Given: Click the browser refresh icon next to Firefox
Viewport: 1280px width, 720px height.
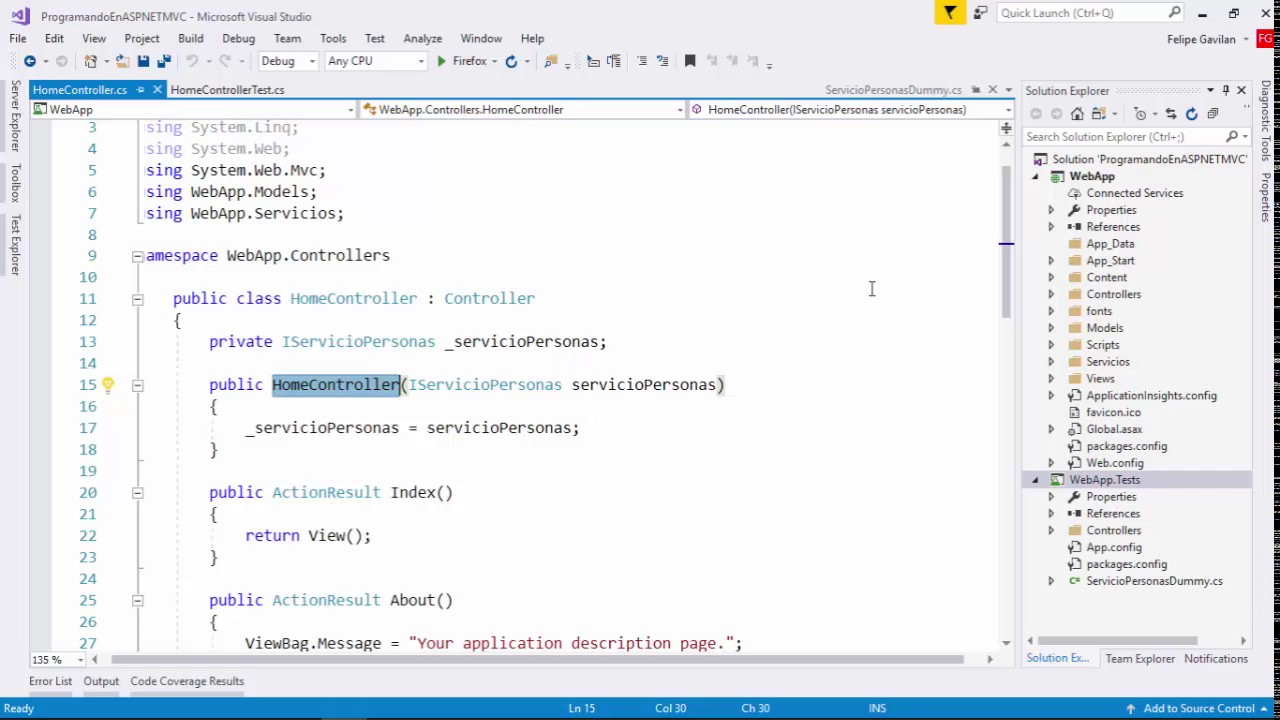Looking at the screenshot, I should pyautogui.click(x=511, y=61).
